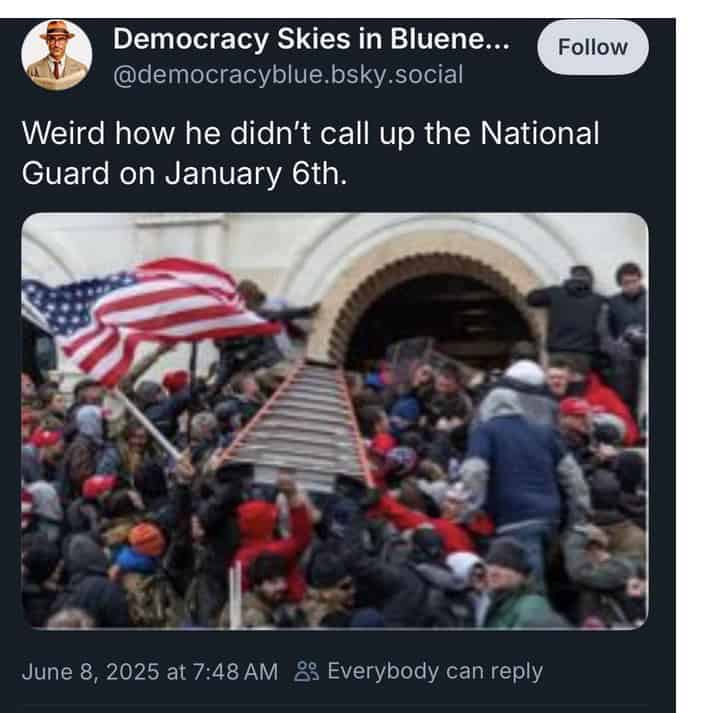Visit the @democracyblue.bsky.social handle
The height and width of the screenshot is (713, 713).
point(288,75)
